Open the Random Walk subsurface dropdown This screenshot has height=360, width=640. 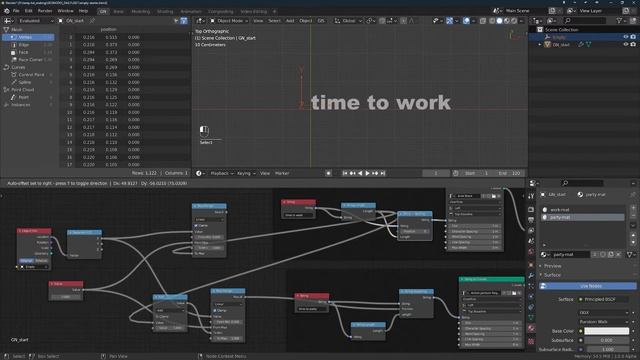604,322
